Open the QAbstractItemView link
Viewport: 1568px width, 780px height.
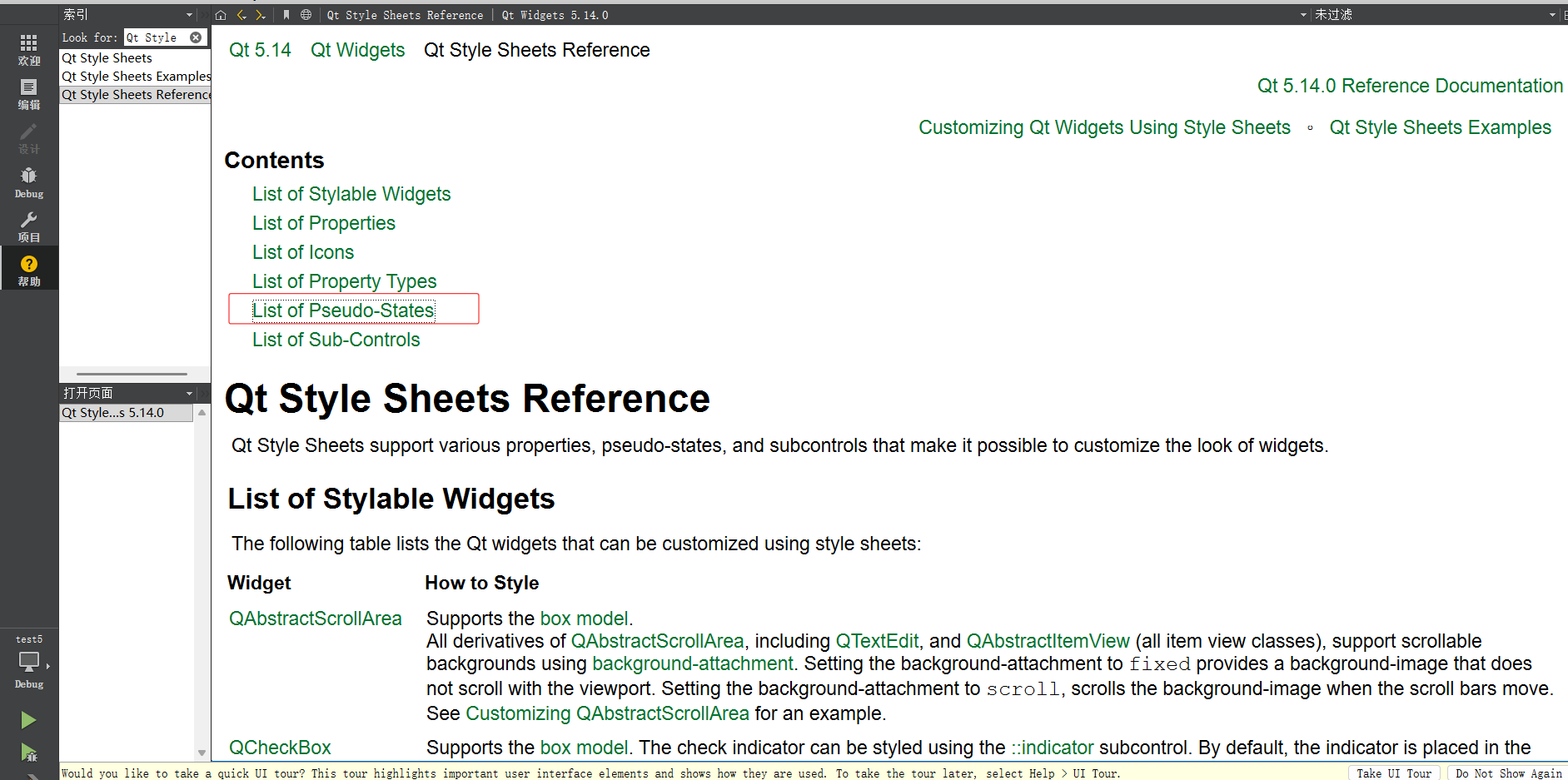(x=1048, y=641)
